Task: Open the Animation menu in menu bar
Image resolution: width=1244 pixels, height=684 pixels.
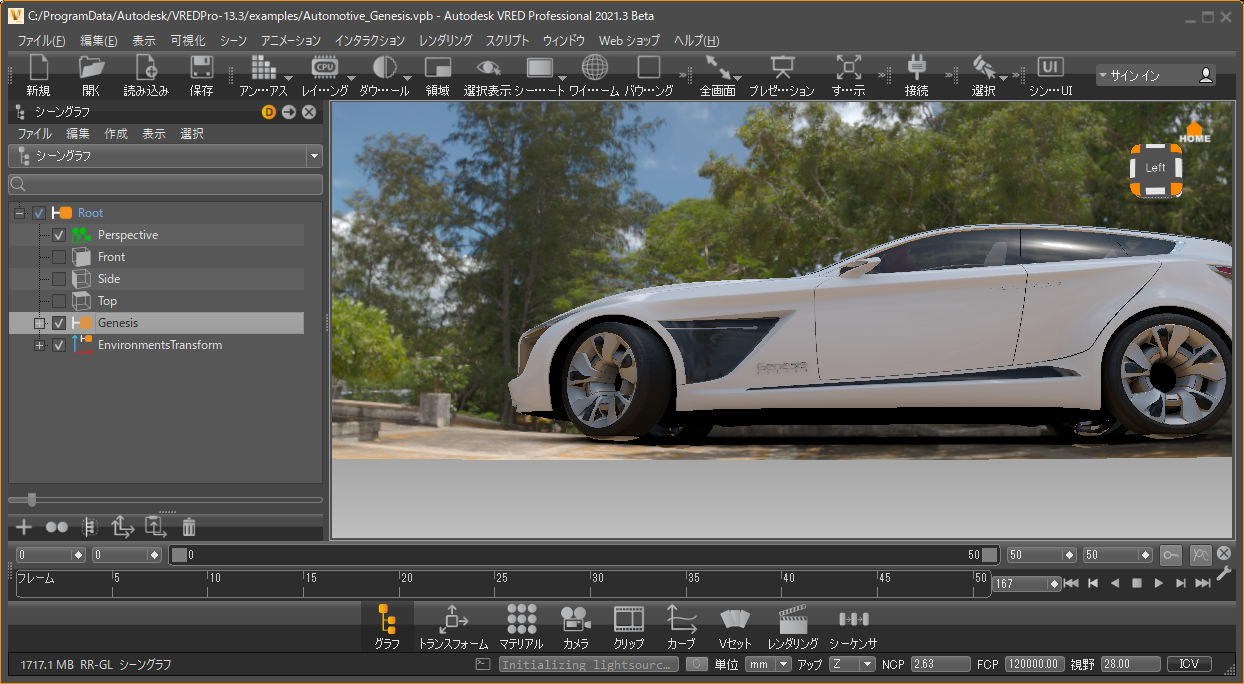Action: [x=291, y=41]
